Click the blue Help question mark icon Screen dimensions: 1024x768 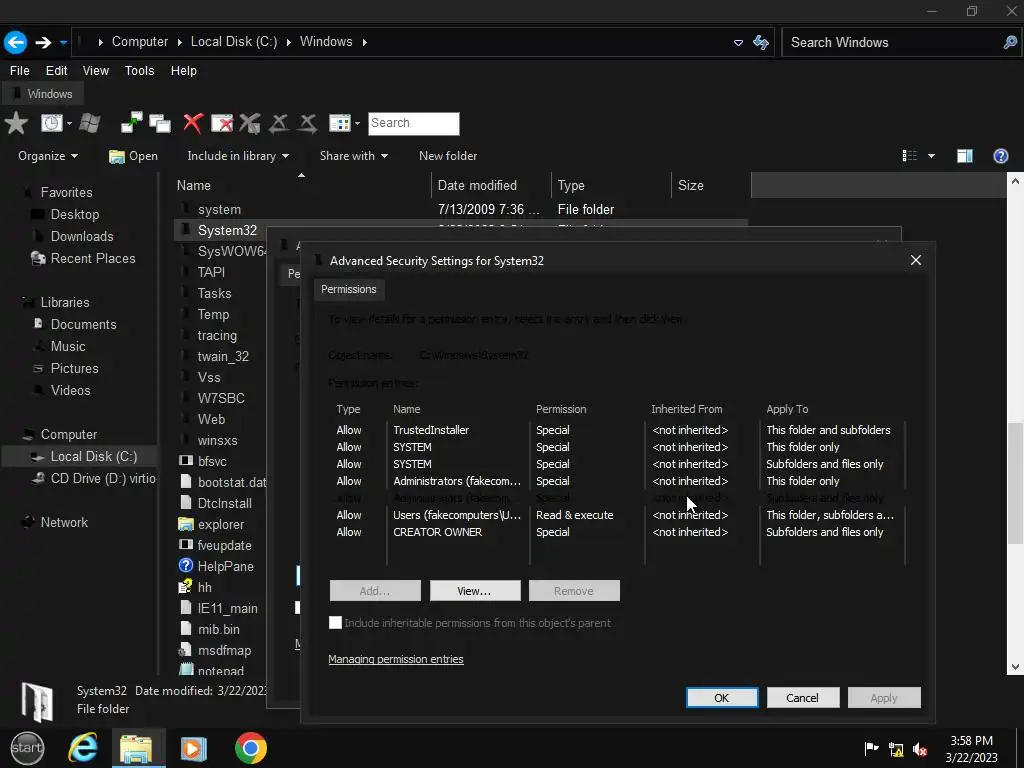tap(1000, 155)
